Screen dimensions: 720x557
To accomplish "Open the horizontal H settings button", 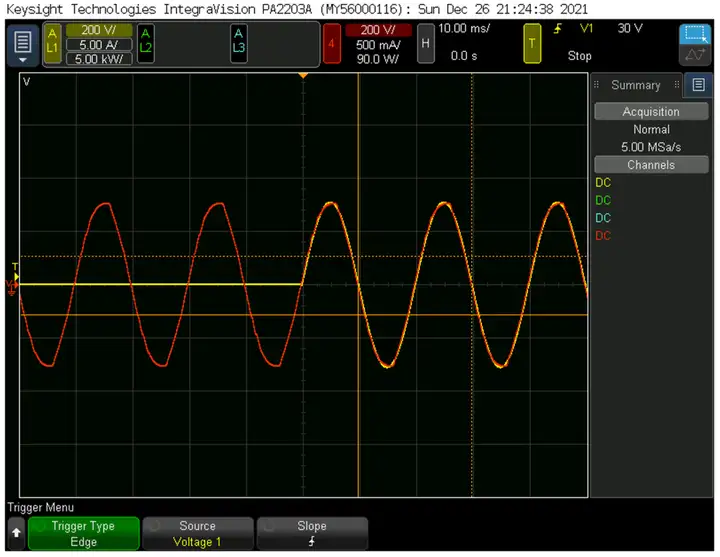I will click(425, 43).
